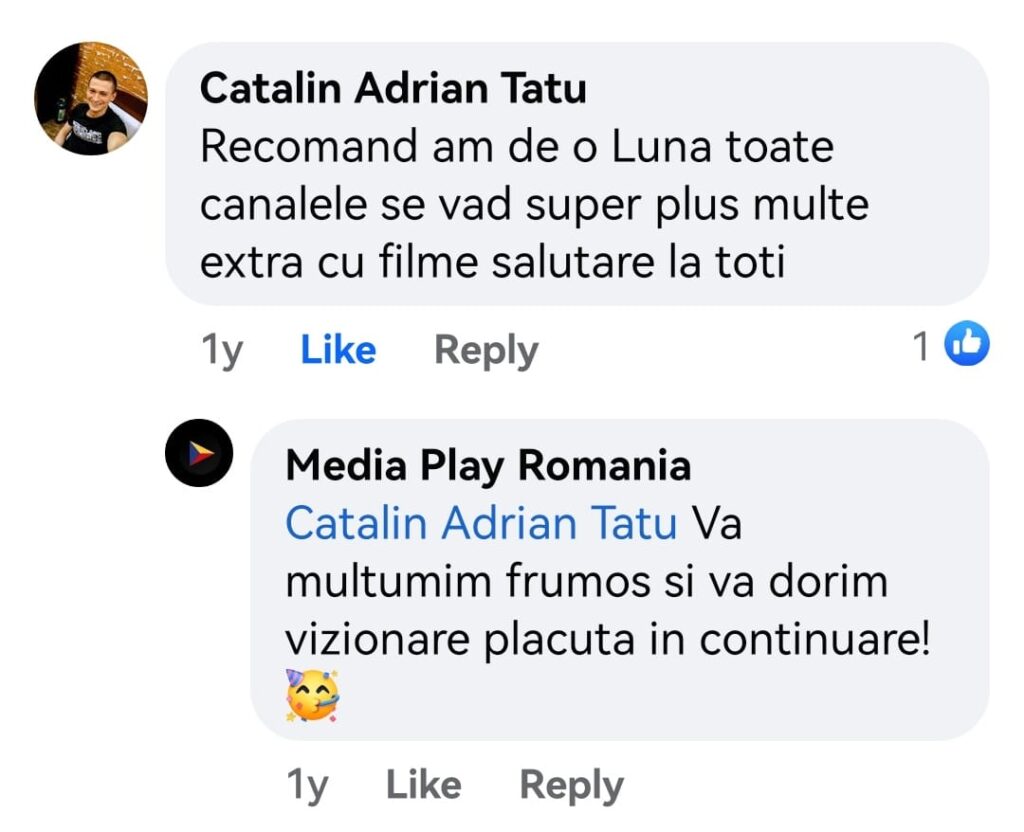Open Media Play Romania's logo avatar
This screenshot has height=832, width=1024.
(x=199, y=453)
